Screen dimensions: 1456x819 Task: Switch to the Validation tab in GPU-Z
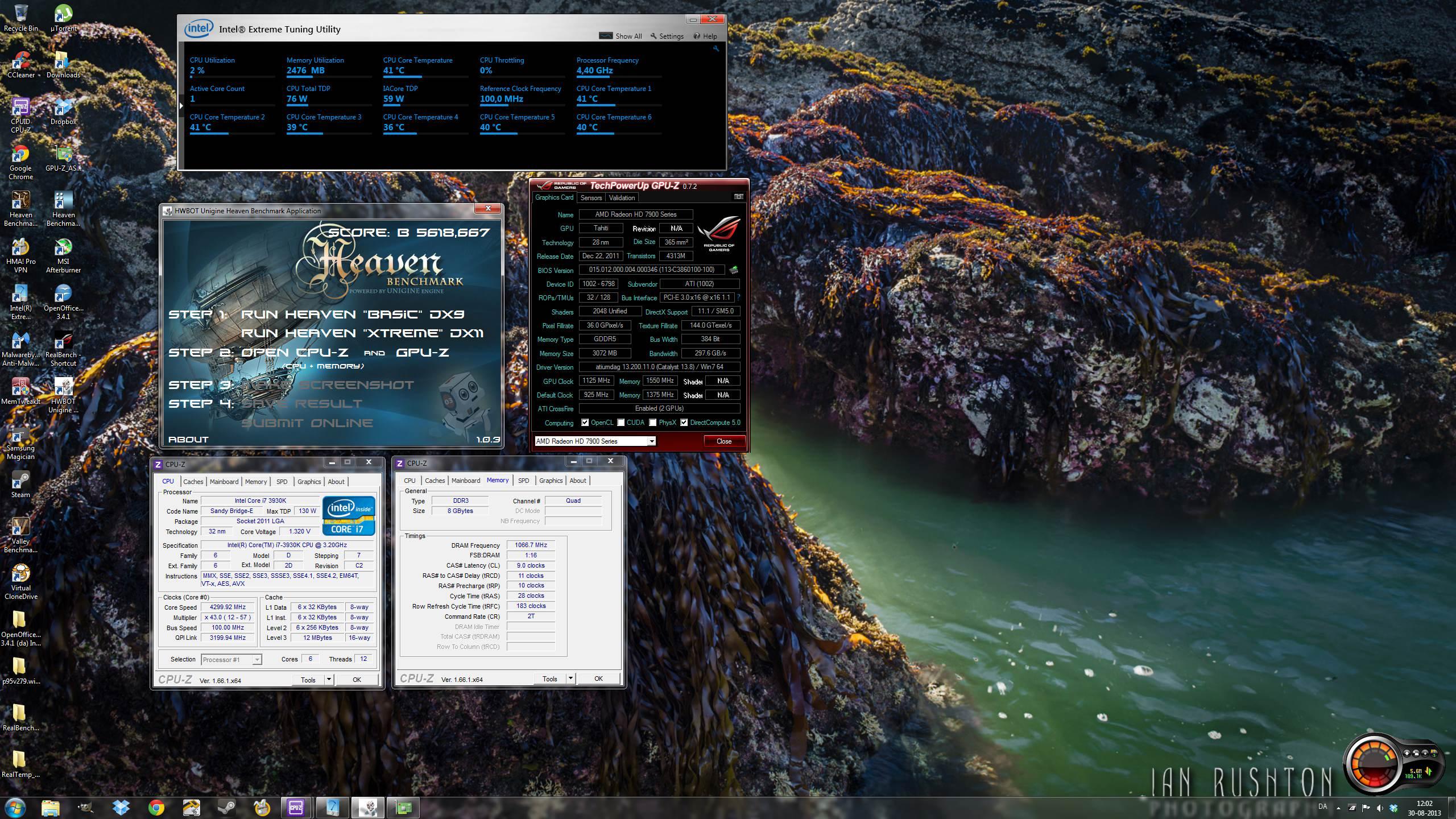pyautogui.click(x=622, y=197)
